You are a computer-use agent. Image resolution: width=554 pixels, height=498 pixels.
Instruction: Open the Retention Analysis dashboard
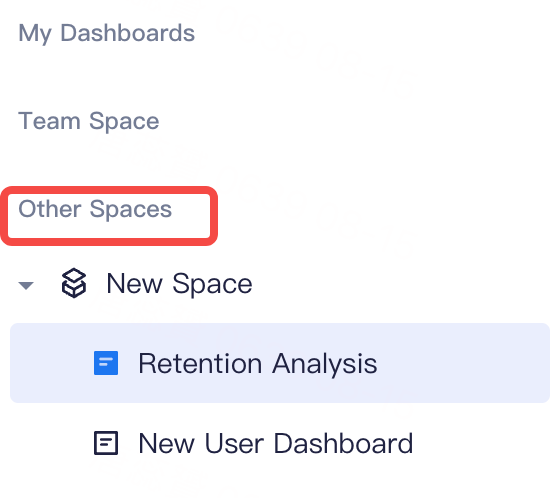coord(280,363)
